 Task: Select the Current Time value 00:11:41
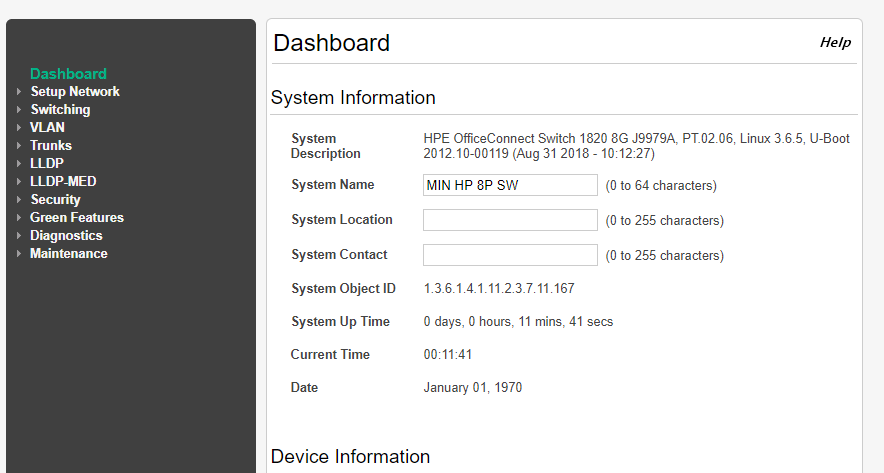pyautogui.click(x=448, y=355)
